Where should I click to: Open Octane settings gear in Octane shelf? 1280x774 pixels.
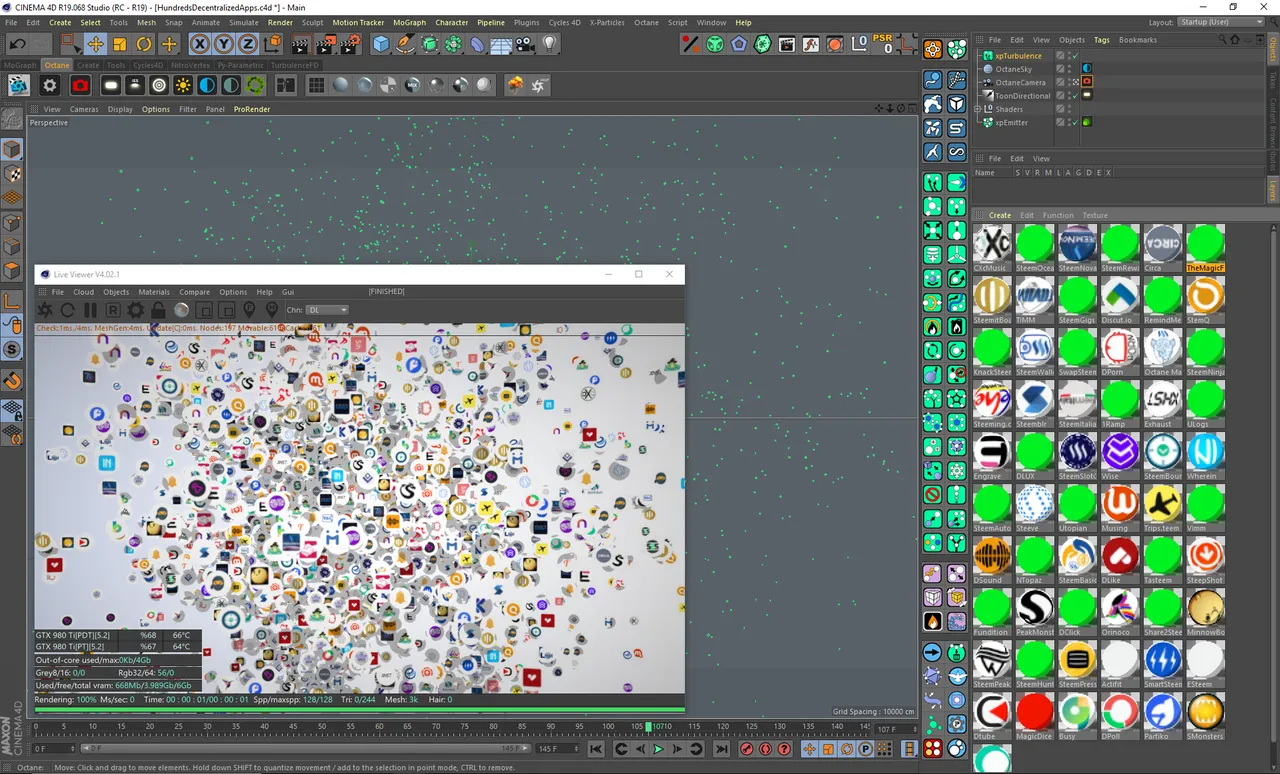click(49, 86)
